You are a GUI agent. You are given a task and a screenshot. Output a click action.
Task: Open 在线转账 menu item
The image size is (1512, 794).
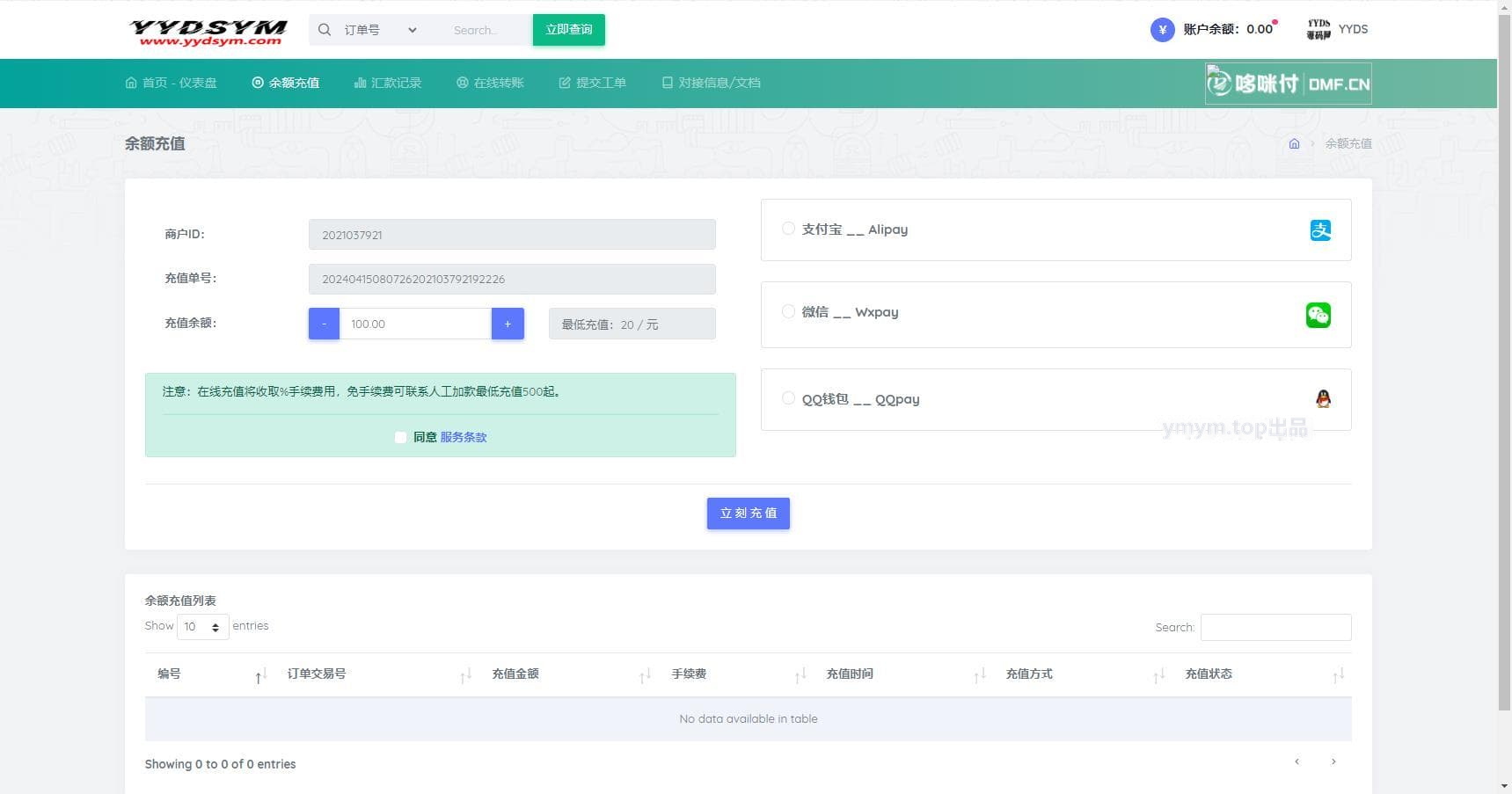490,83
